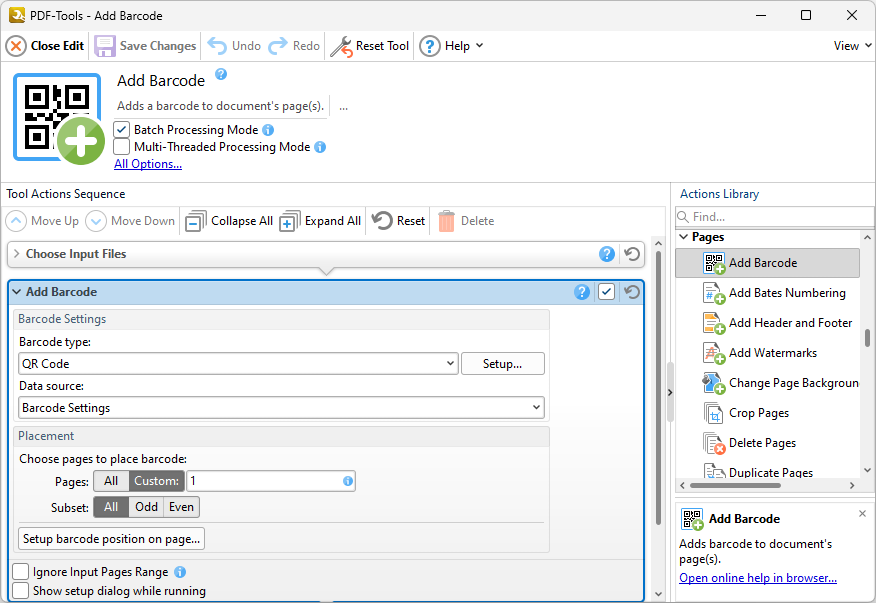876x603 pixels.
Task: Collapse the Actions Library side panel
Action: (x=670, y=392)
